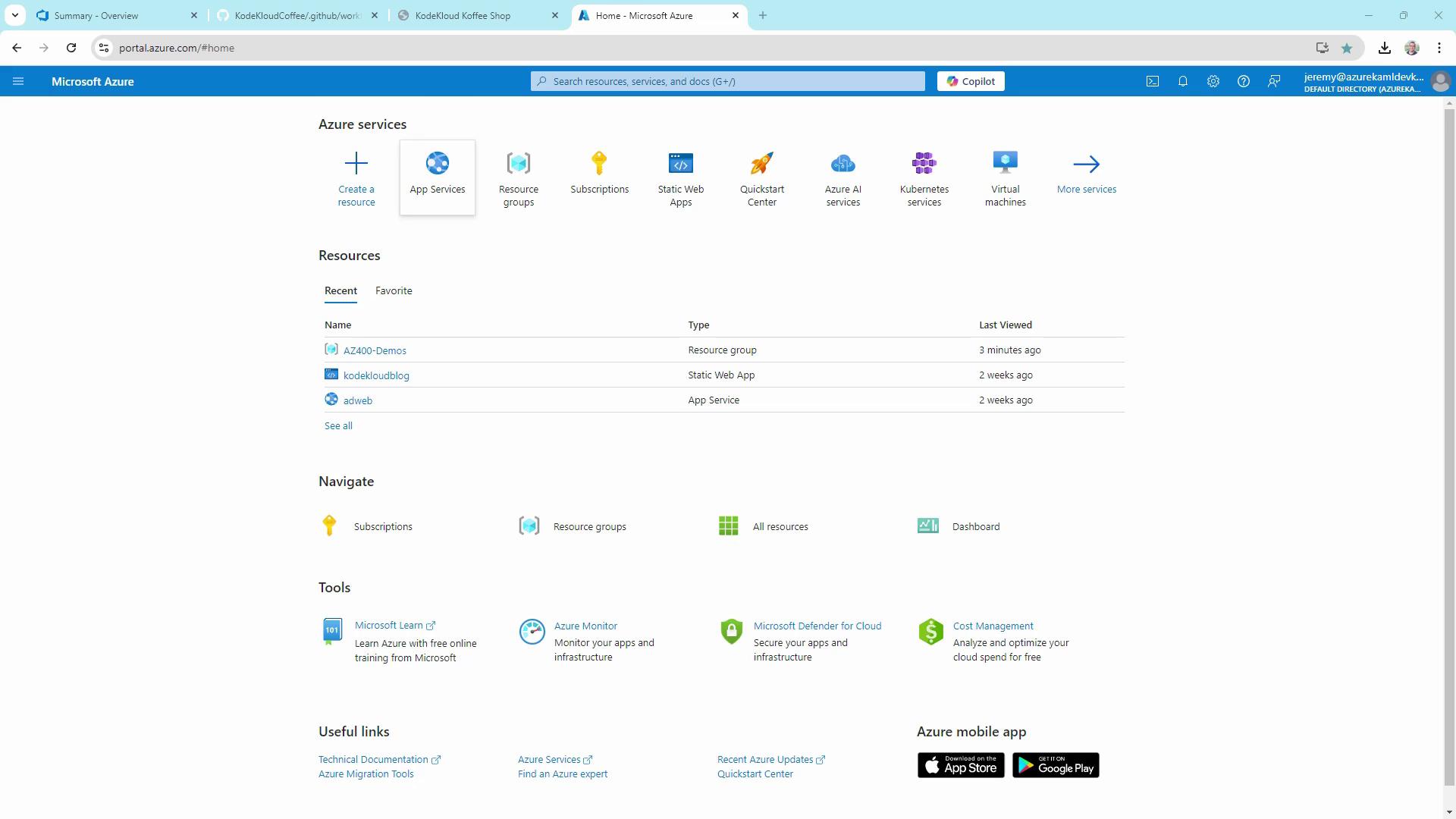
Task: Open Azure Monitor tool
Action: click(585, 626)
